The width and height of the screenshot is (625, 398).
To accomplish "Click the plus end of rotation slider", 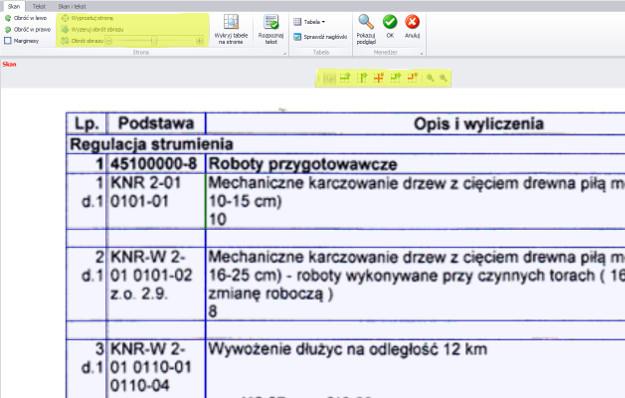I will click(x=200, y=41).
